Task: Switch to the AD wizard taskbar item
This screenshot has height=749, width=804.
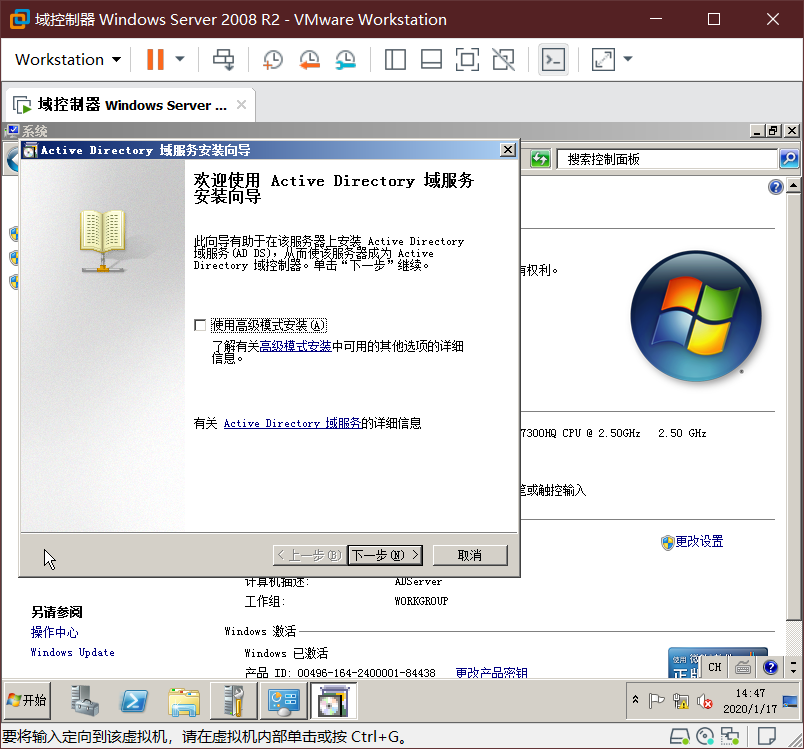Action: point(333,701)
